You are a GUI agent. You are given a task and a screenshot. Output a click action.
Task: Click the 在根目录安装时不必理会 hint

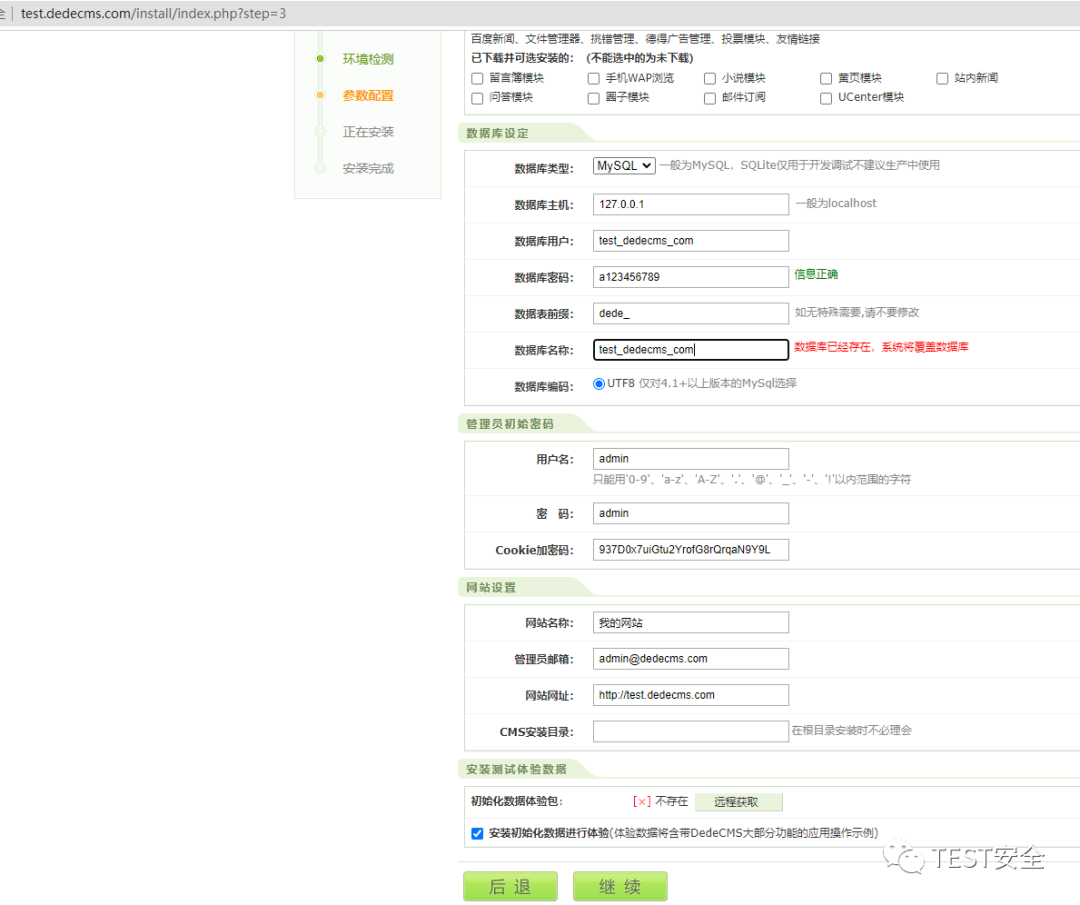(x=851, y=731)
